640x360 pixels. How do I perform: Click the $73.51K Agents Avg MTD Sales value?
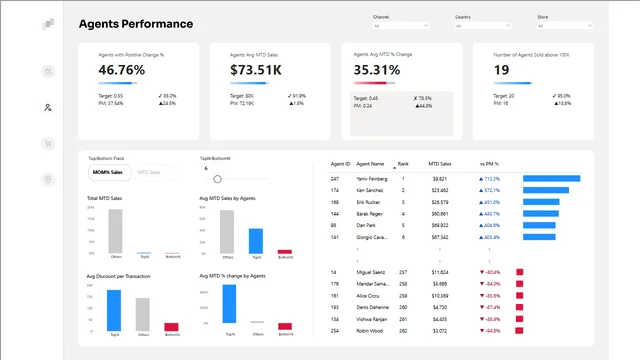(x=256, y=70)
